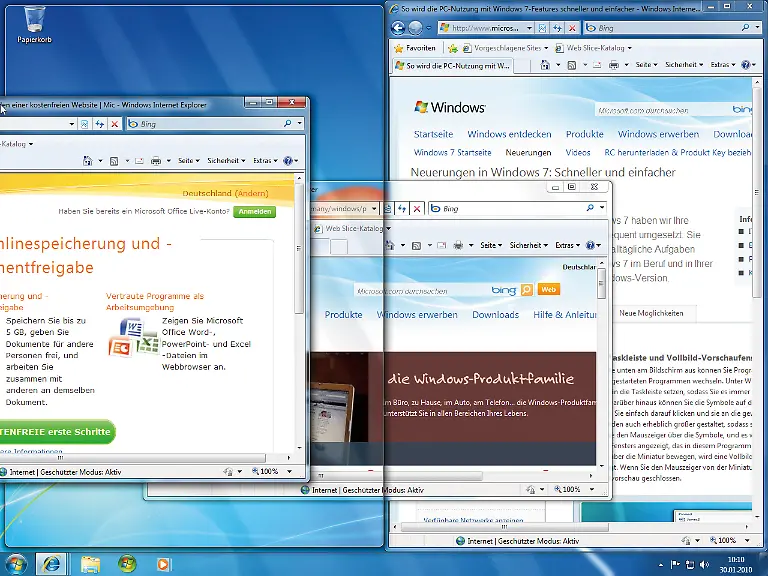Viewport: 768px width, 576px height.
Task: Click the green Anmelden button
Action: (254, 212)
